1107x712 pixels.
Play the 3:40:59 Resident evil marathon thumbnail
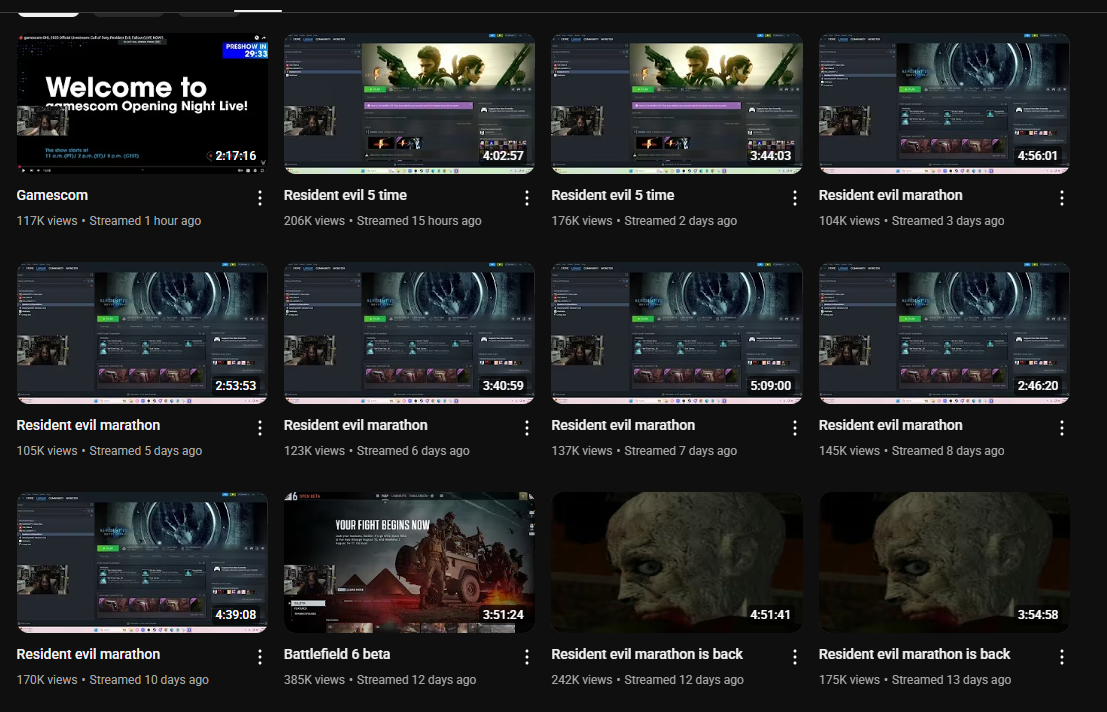pyautogui.click(x=409, y=333)
